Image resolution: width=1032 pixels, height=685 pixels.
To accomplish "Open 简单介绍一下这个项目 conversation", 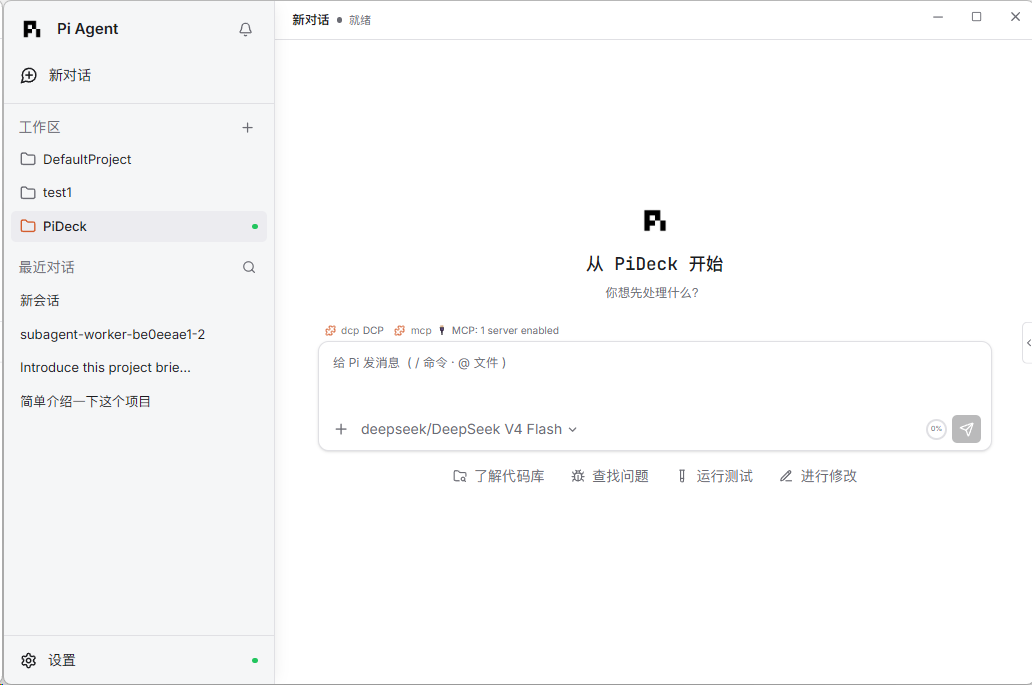I will point(139,401).
